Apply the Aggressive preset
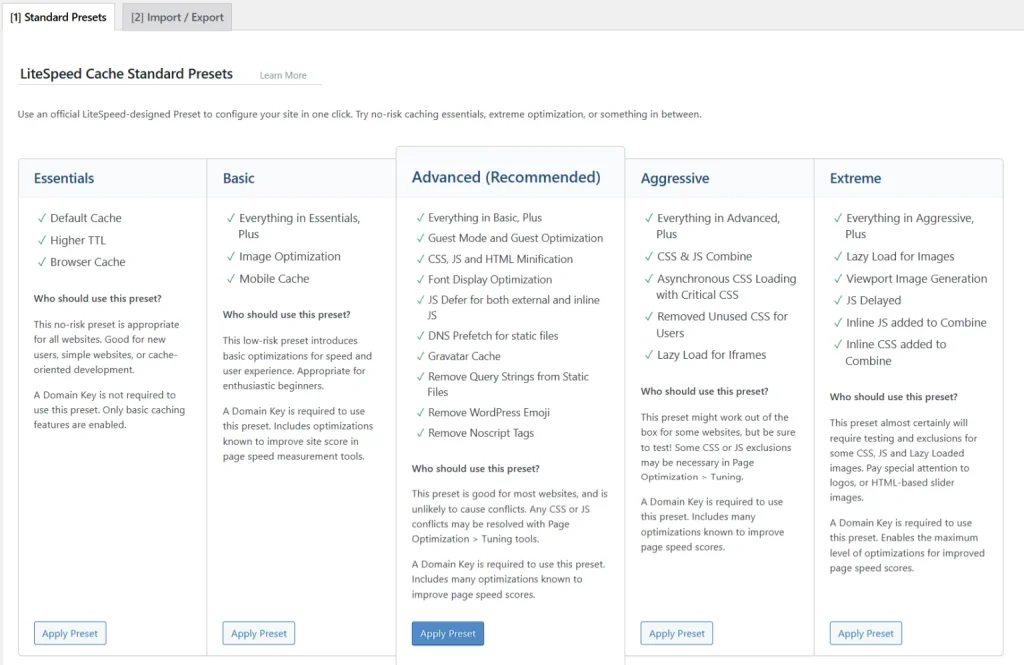This screenshot has height=665, width=1024. click(677, 633)
